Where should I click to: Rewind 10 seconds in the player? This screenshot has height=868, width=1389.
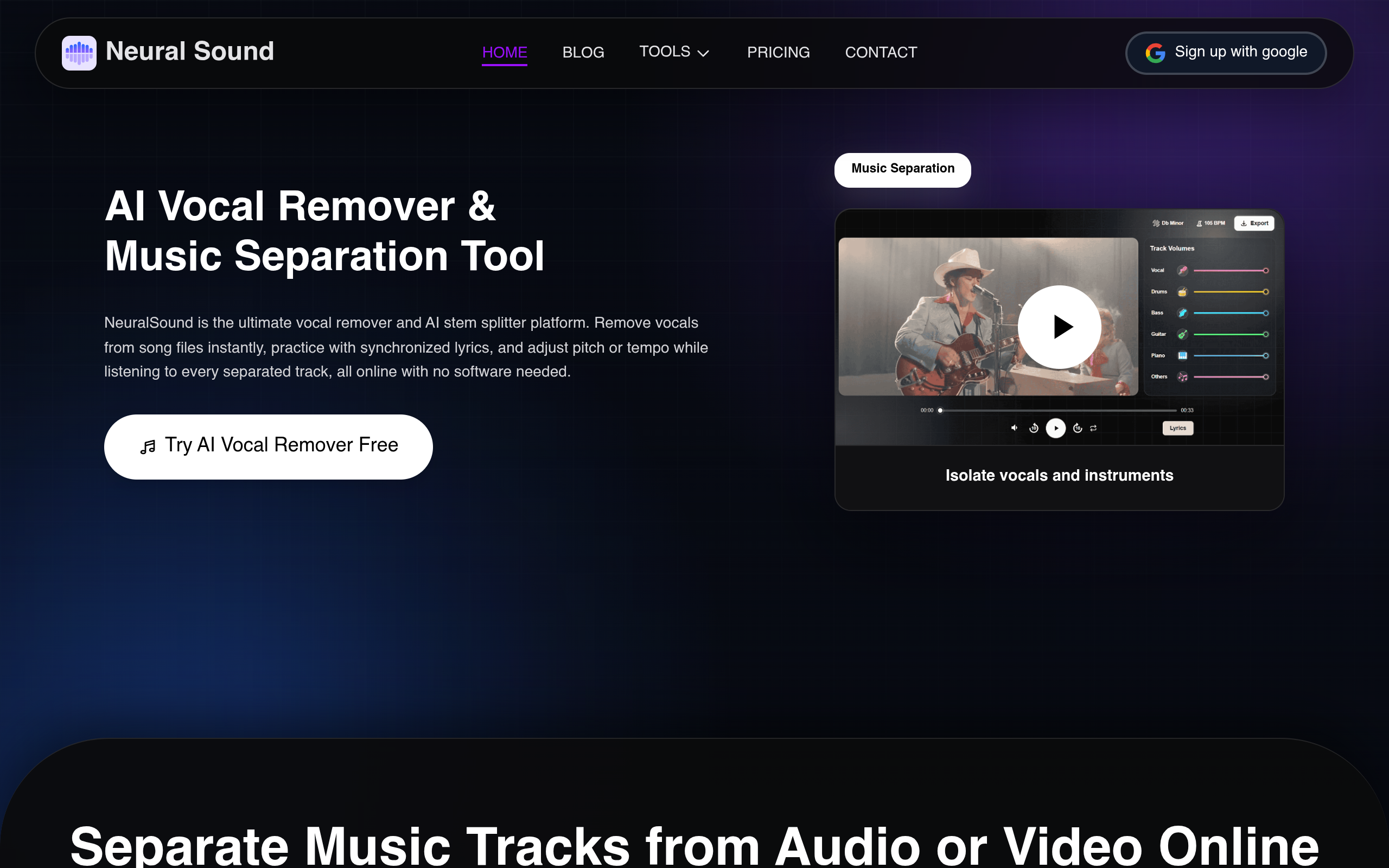[x=1034, y=427]
